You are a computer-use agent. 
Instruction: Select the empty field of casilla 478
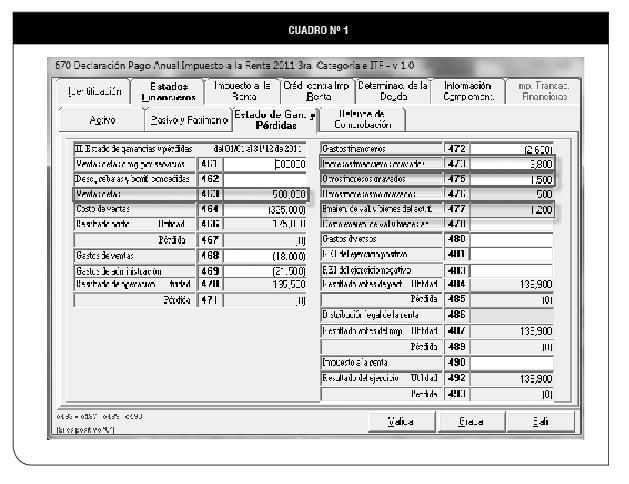[x=511, y=224]
